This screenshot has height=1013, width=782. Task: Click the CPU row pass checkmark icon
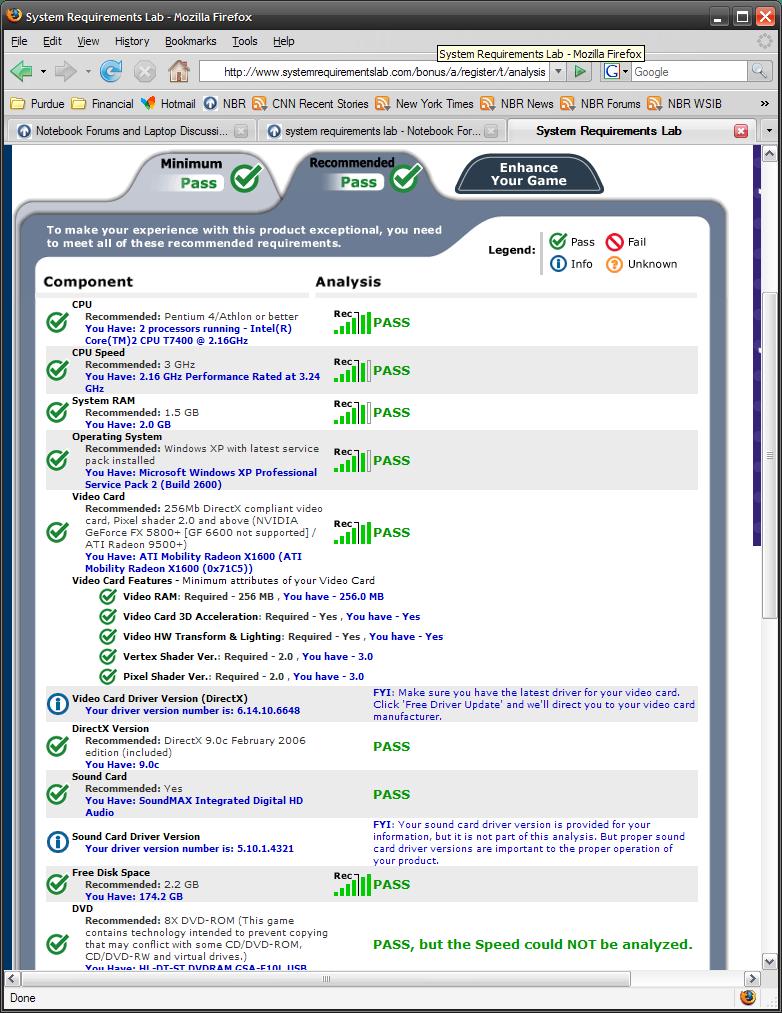point(58,322)
